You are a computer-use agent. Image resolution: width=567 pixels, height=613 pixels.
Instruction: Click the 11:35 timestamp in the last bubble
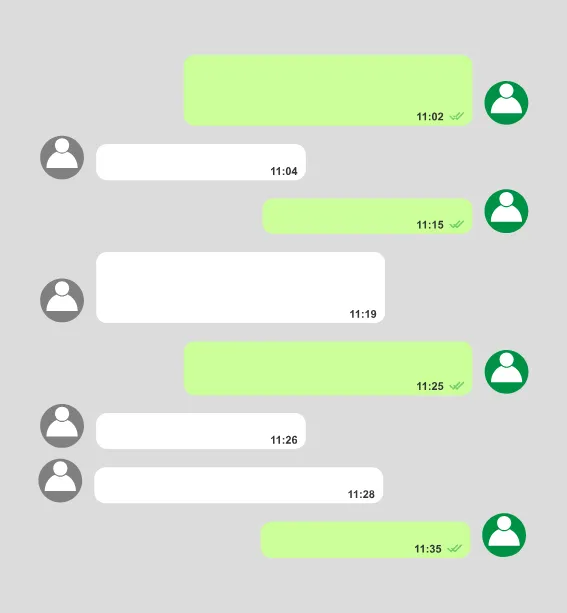pos(428,549)
